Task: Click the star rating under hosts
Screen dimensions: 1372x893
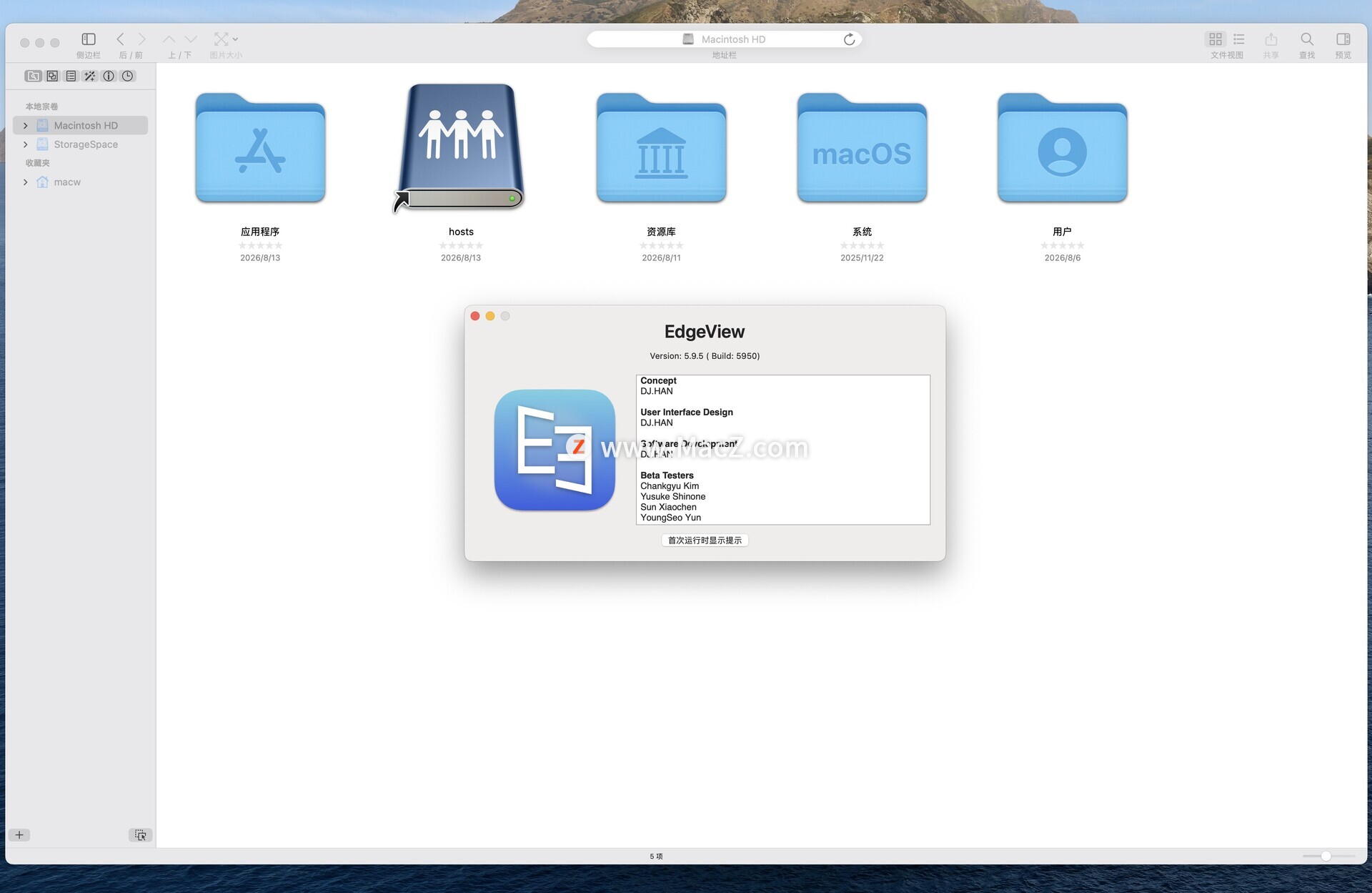Action: click(461, 245)
